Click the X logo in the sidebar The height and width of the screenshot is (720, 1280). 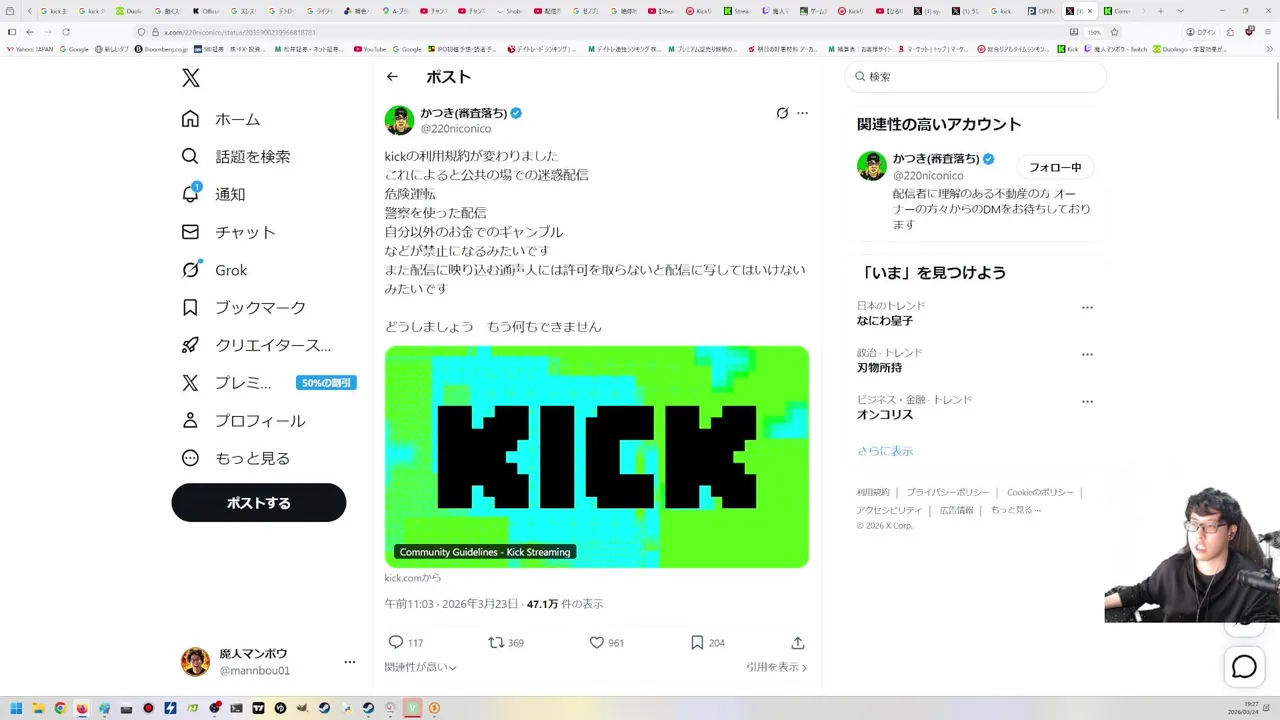pyautogui.click(x=191, y=78)
